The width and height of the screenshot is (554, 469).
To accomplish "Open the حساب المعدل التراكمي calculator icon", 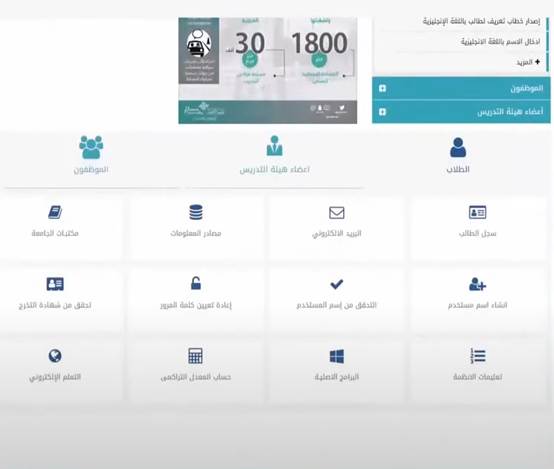I will 196,356.
